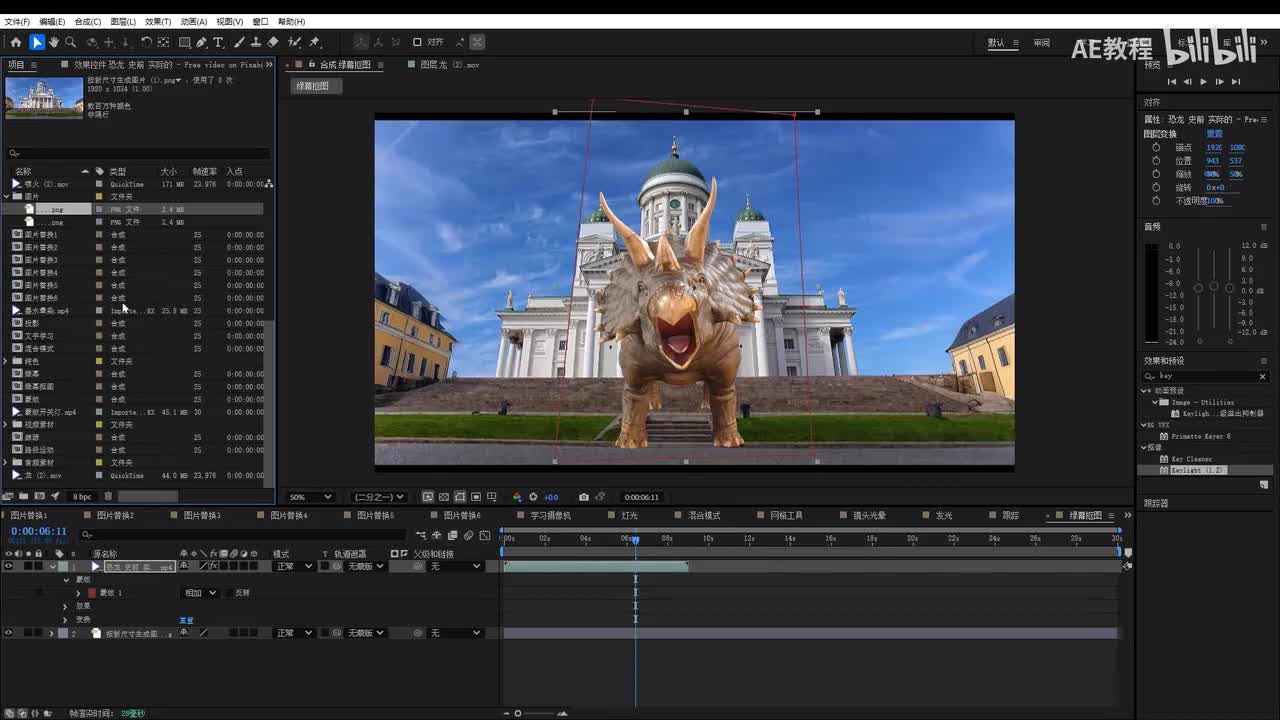
Task: Click the center audio level slider
Action: pos(1213,287)
